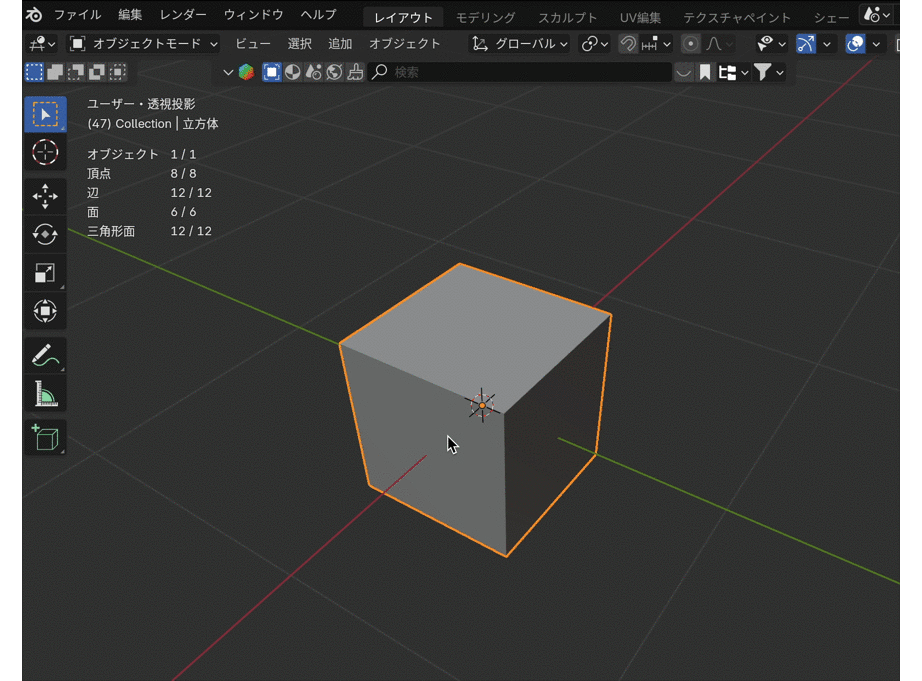The width and height of the screenshot is (922, 681).
Task: Switch to Intersect selection mode
Action: (118, 72)
